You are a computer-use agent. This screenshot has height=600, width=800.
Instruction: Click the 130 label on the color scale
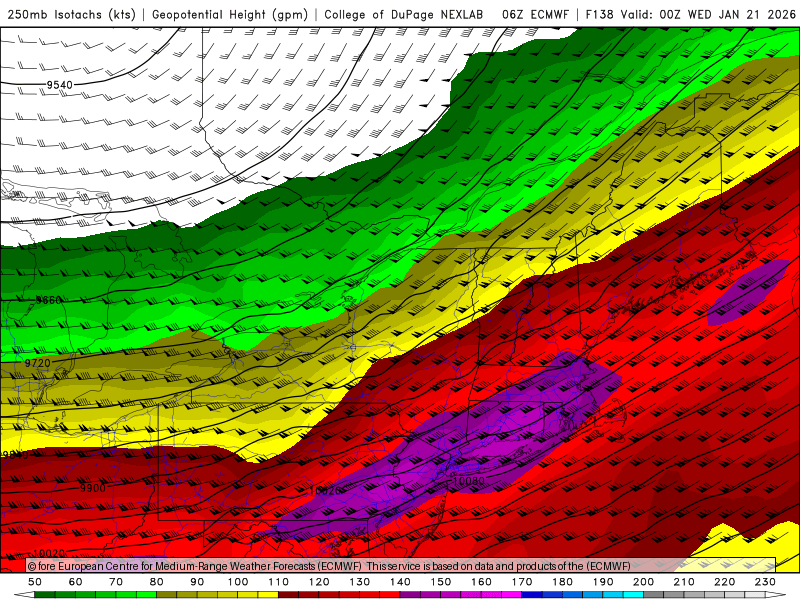[x=359, y=582]
